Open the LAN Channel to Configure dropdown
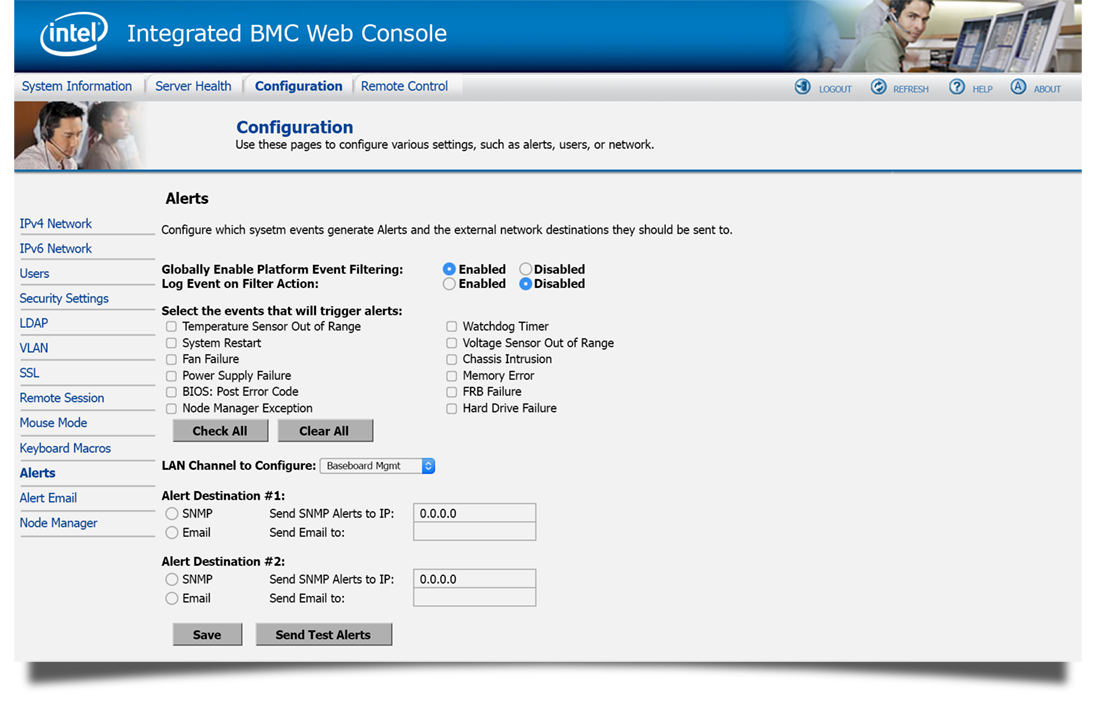This screenshot has height=702, width=1096. point(428,465)
